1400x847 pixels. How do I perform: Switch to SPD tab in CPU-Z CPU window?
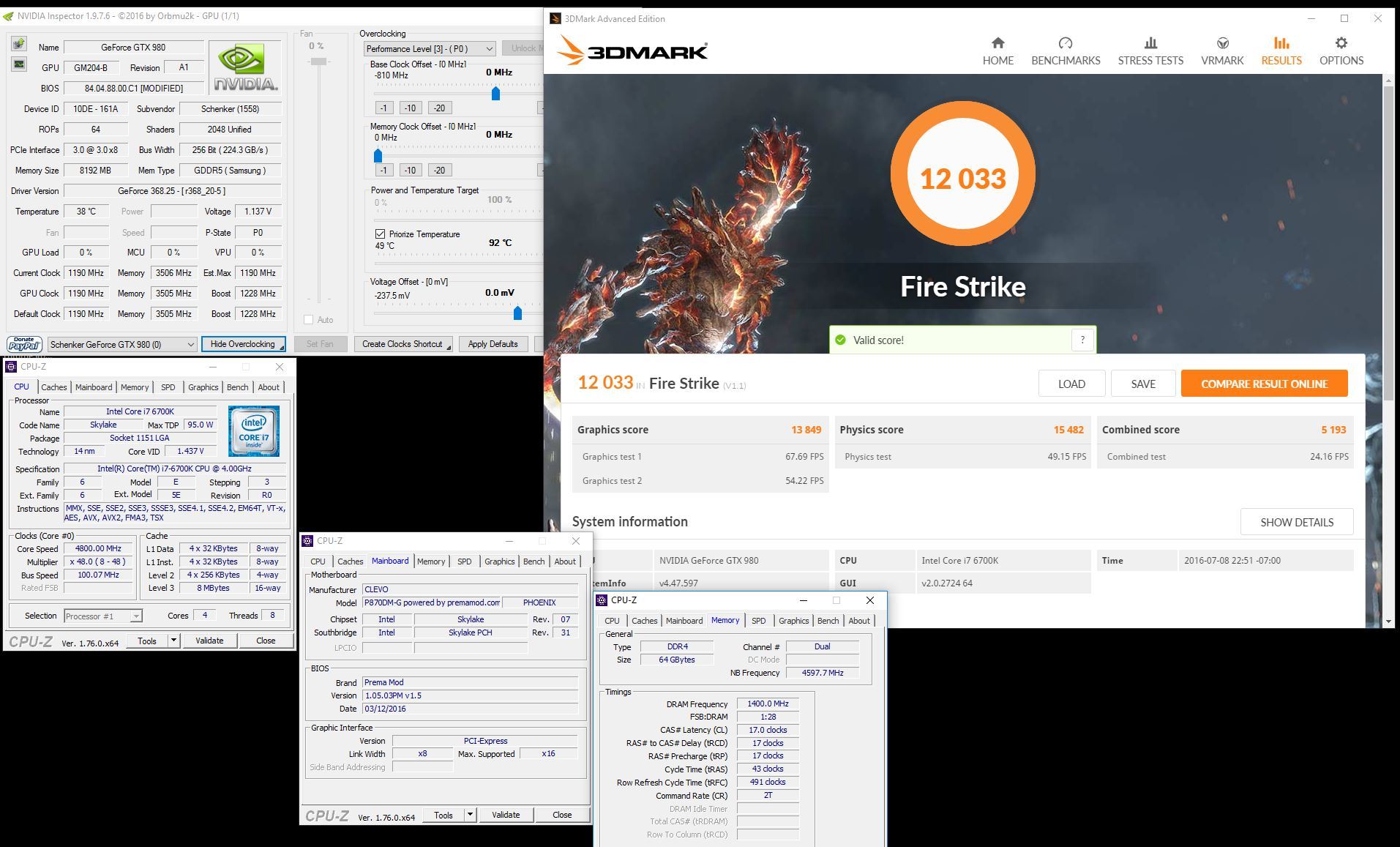coord(168,387)
